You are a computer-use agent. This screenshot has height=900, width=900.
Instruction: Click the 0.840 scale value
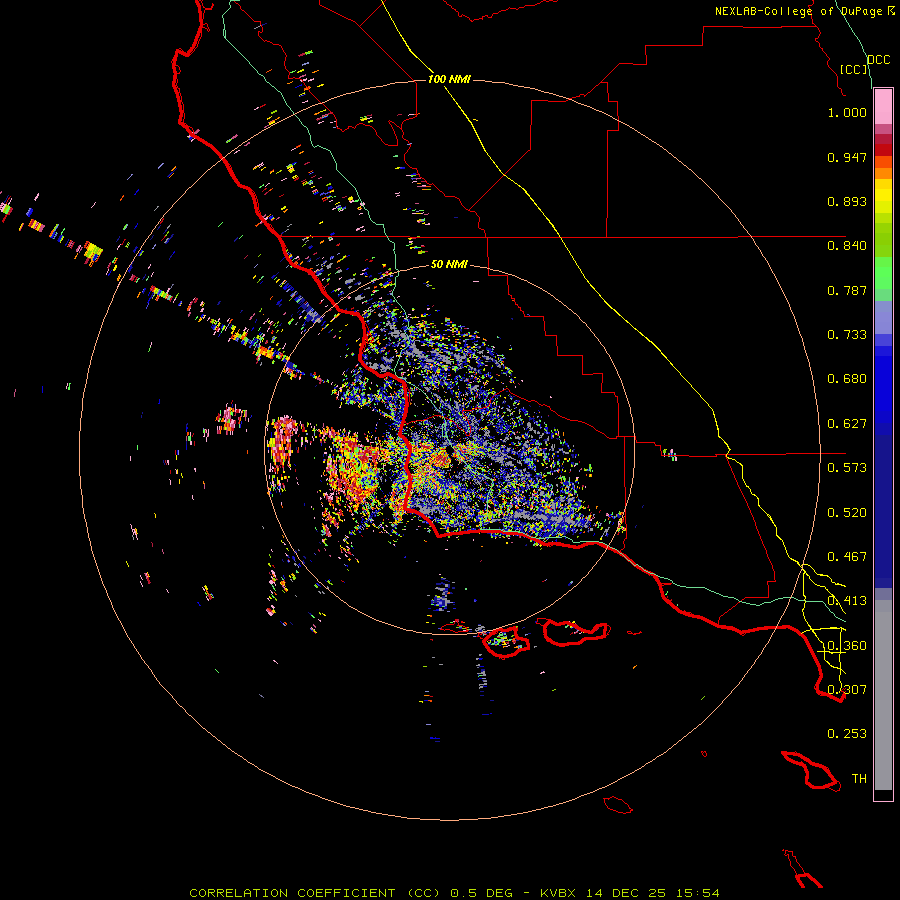847,246
